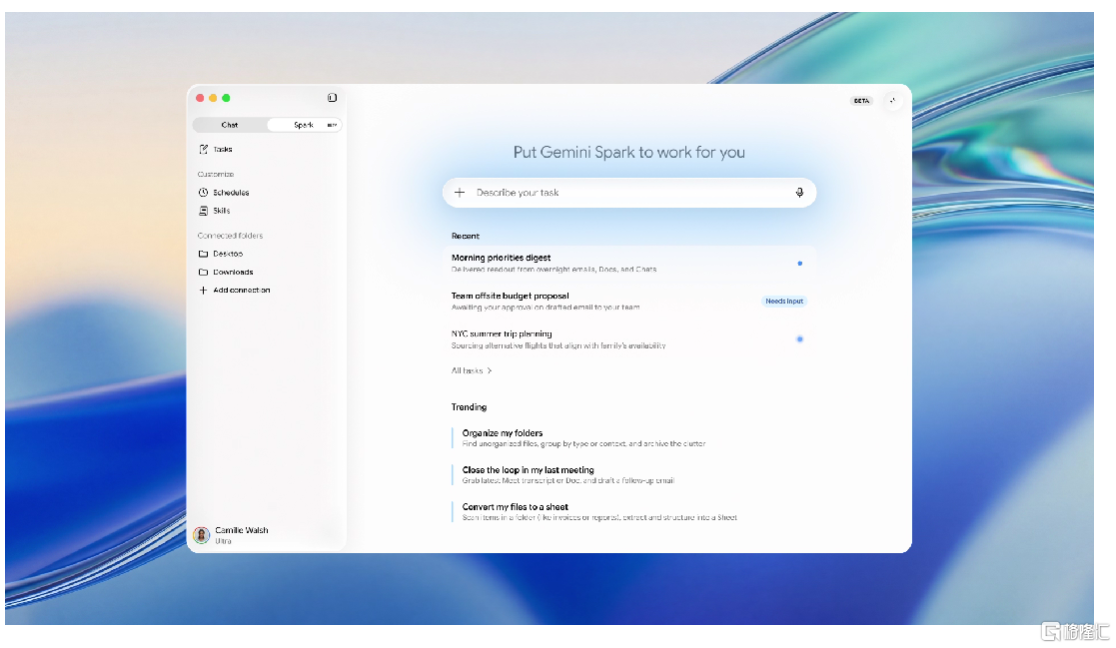This screenshot has height=648, width=1116.
Task: Click the plus icon beside Add connection
Action: 204,291
